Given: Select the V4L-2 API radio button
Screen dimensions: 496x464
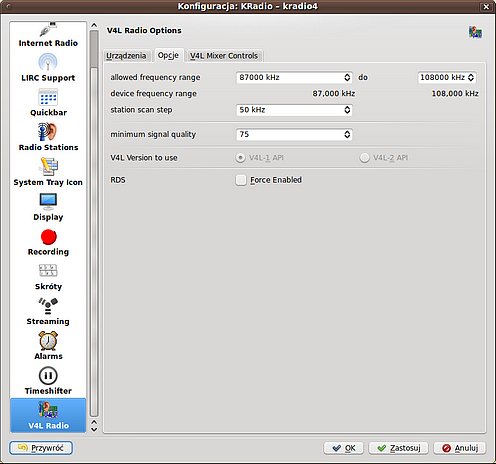Looking at the screenshot, I should [x=364, y=158].
